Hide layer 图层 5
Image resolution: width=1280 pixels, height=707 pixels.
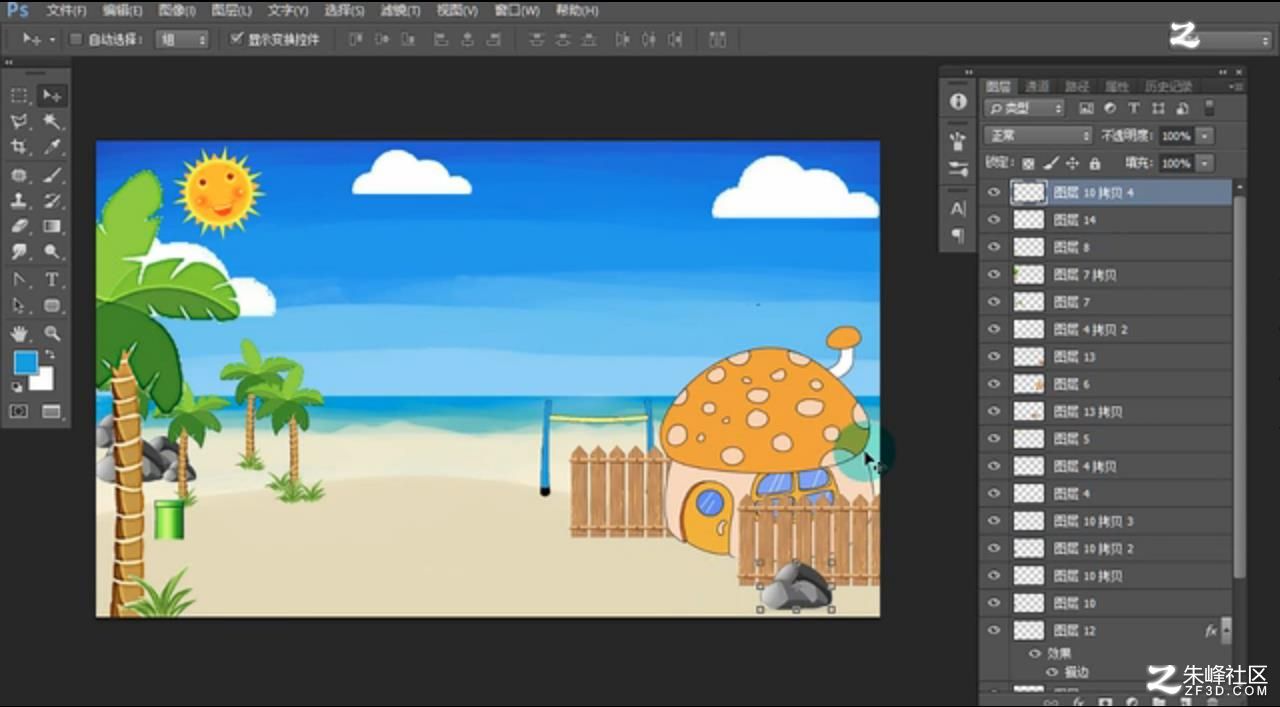(x=993, y=439)
